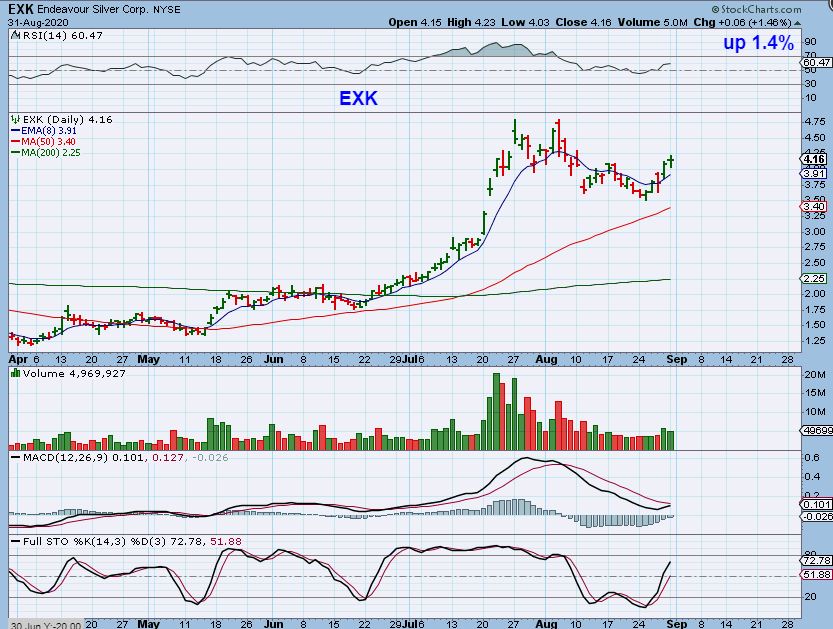Click the green MA(200) legend line marker
Screen dimensions: 833x629
[15, 153]
